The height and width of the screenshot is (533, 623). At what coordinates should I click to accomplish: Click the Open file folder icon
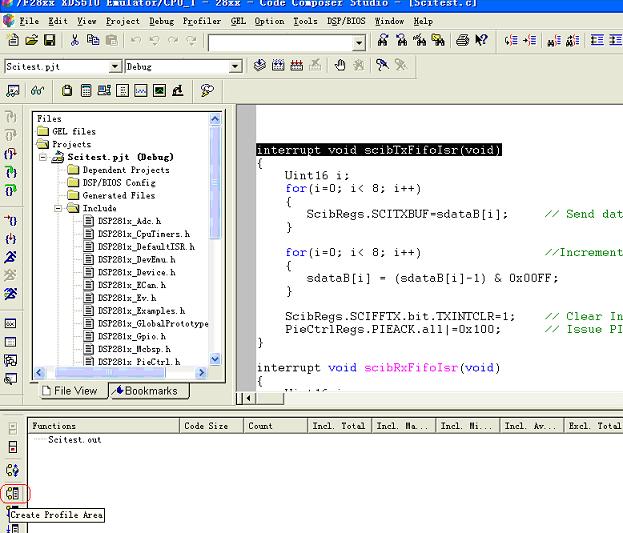(x=31, y=41)
